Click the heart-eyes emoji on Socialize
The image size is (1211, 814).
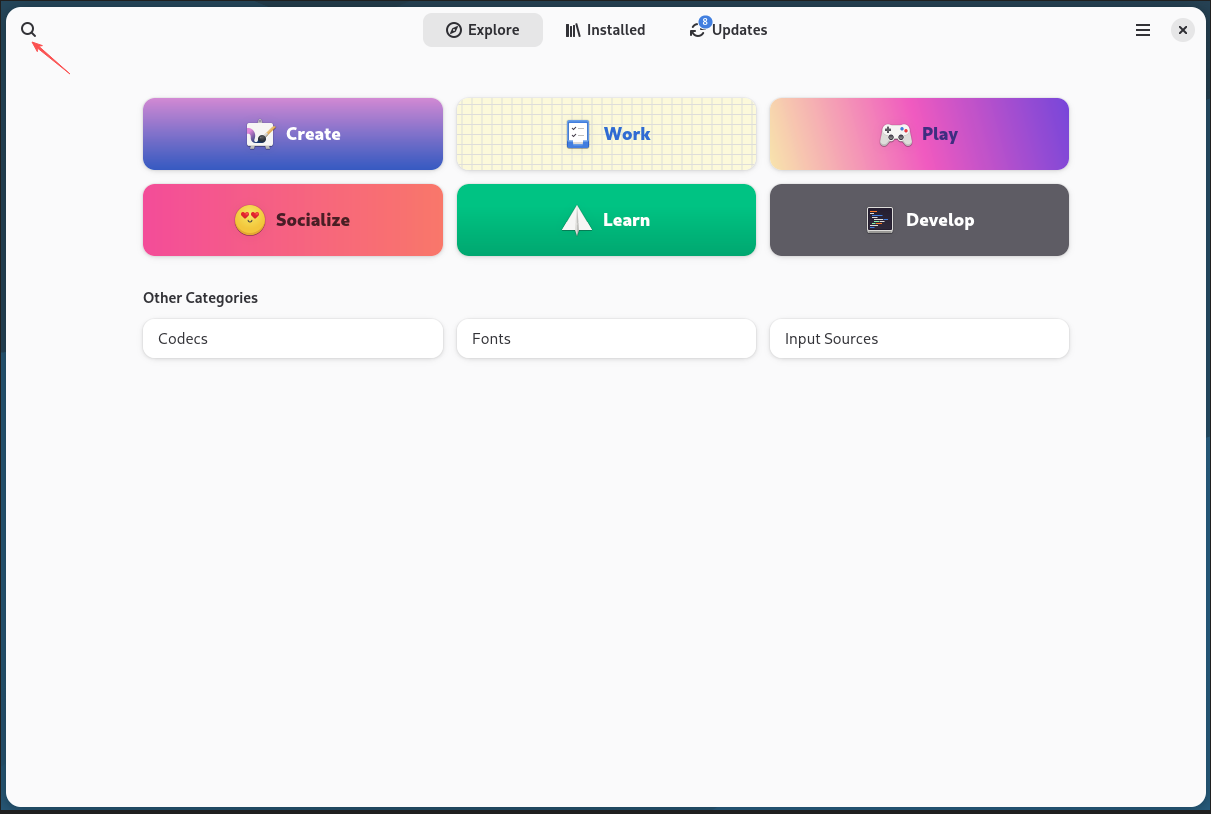(250, 220)
